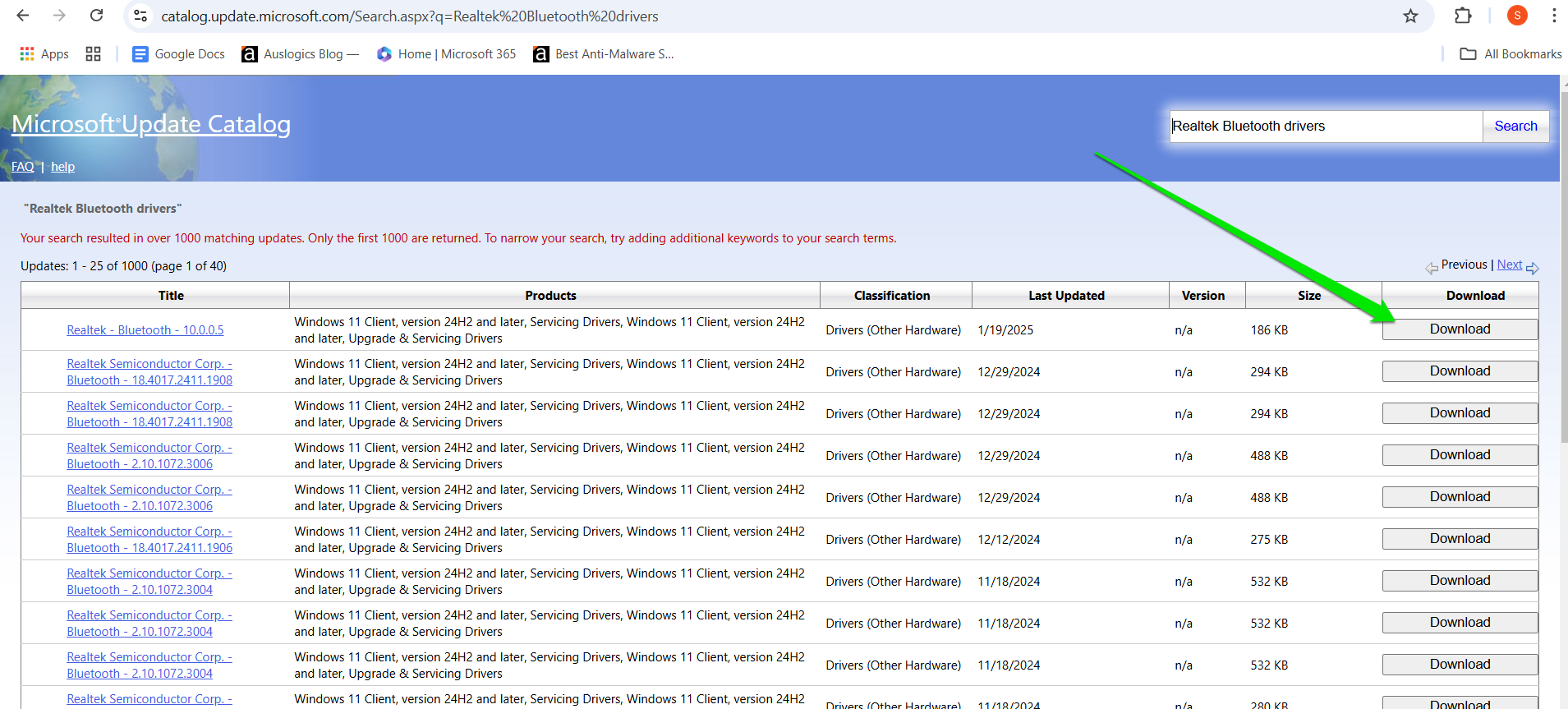Click the Search button
Screen dimensions: 1568x709
point(1515,127)
